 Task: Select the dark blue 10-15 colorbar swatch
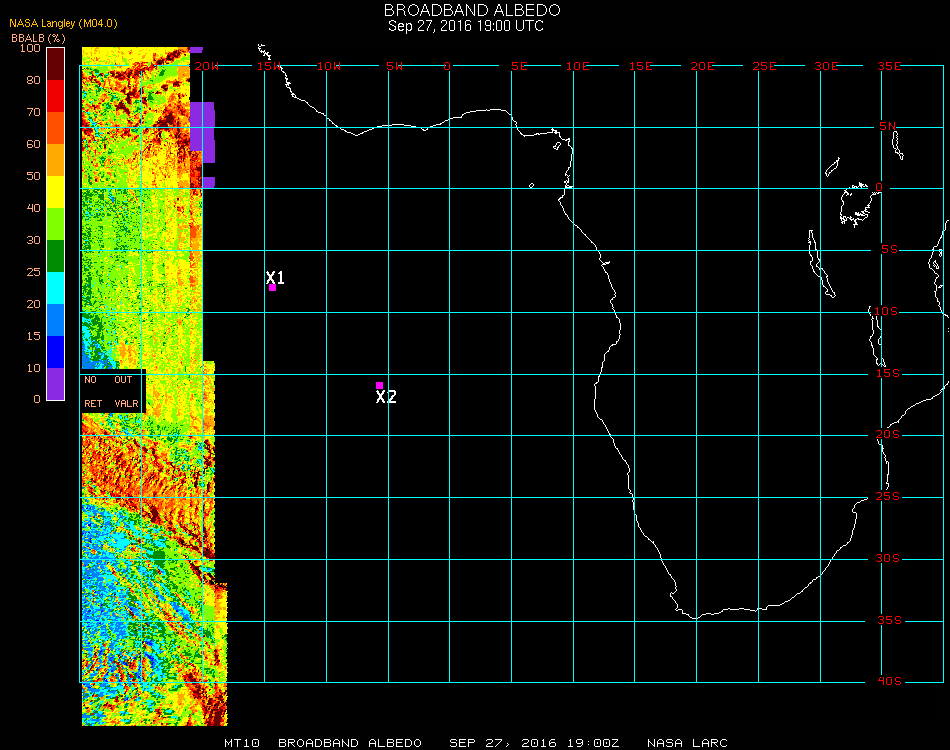(x=55, y=352)
